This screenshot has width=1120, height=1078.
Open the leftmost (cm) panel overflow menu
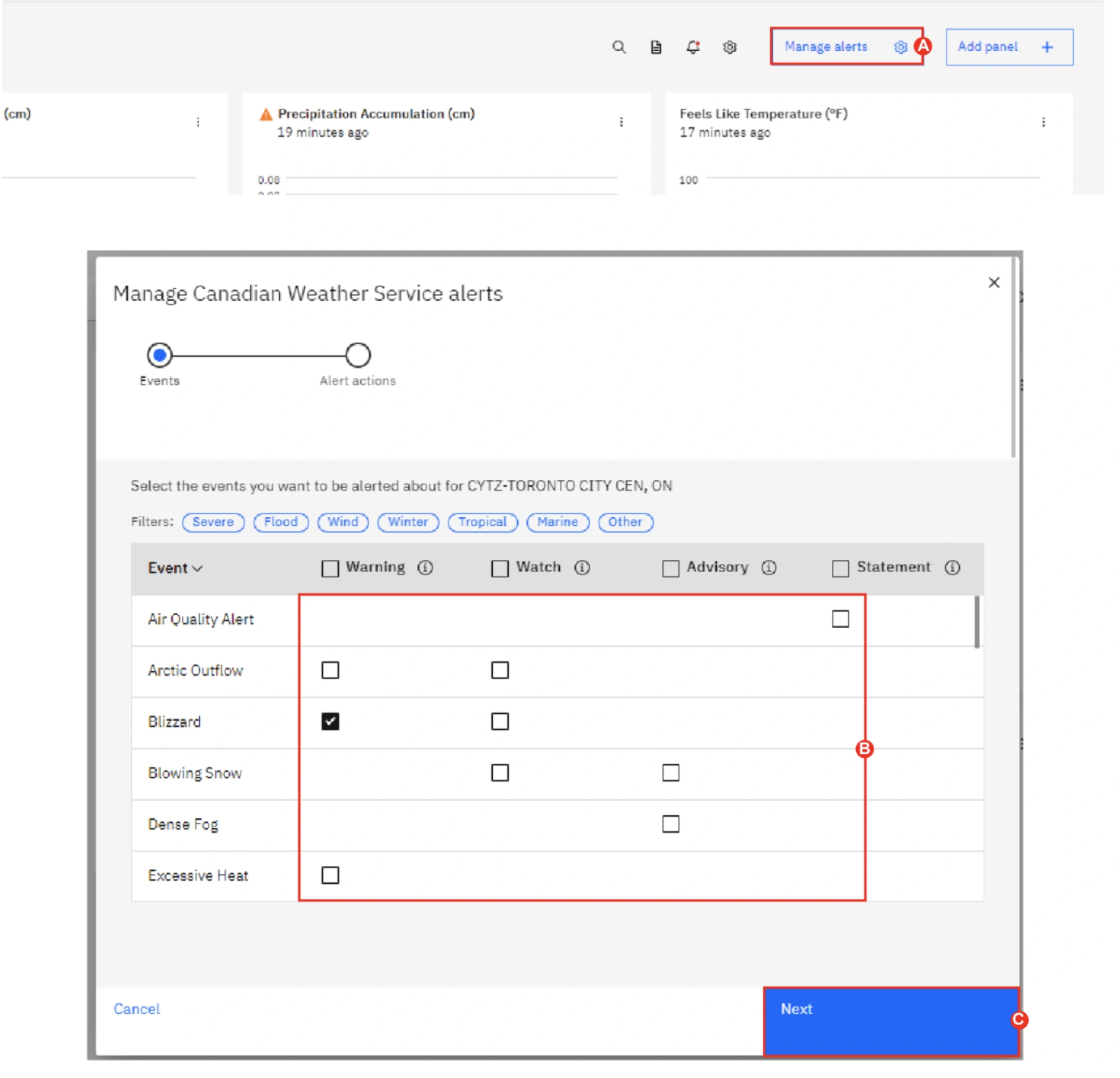point(198,122)
